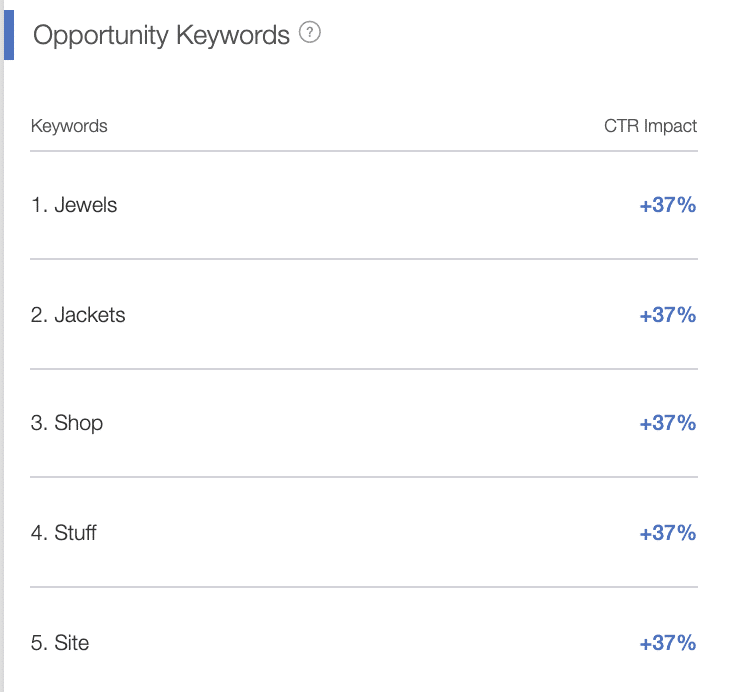Click the +37% value for Shop
Viewport: 734px width, 692px height.
point(668,423)
